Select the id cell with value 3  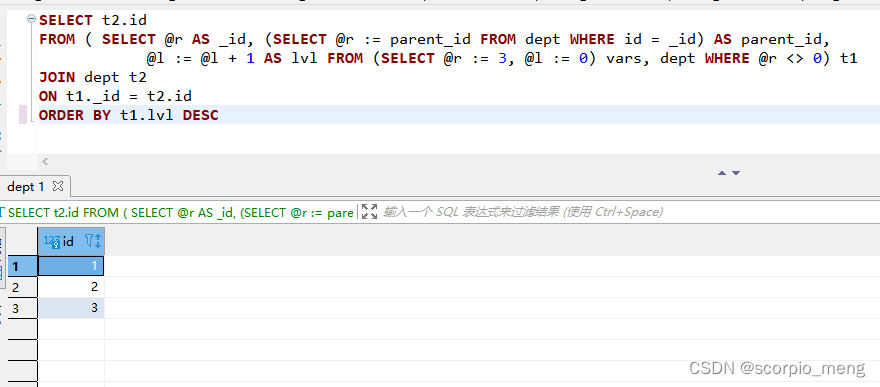tap(71, 308)
